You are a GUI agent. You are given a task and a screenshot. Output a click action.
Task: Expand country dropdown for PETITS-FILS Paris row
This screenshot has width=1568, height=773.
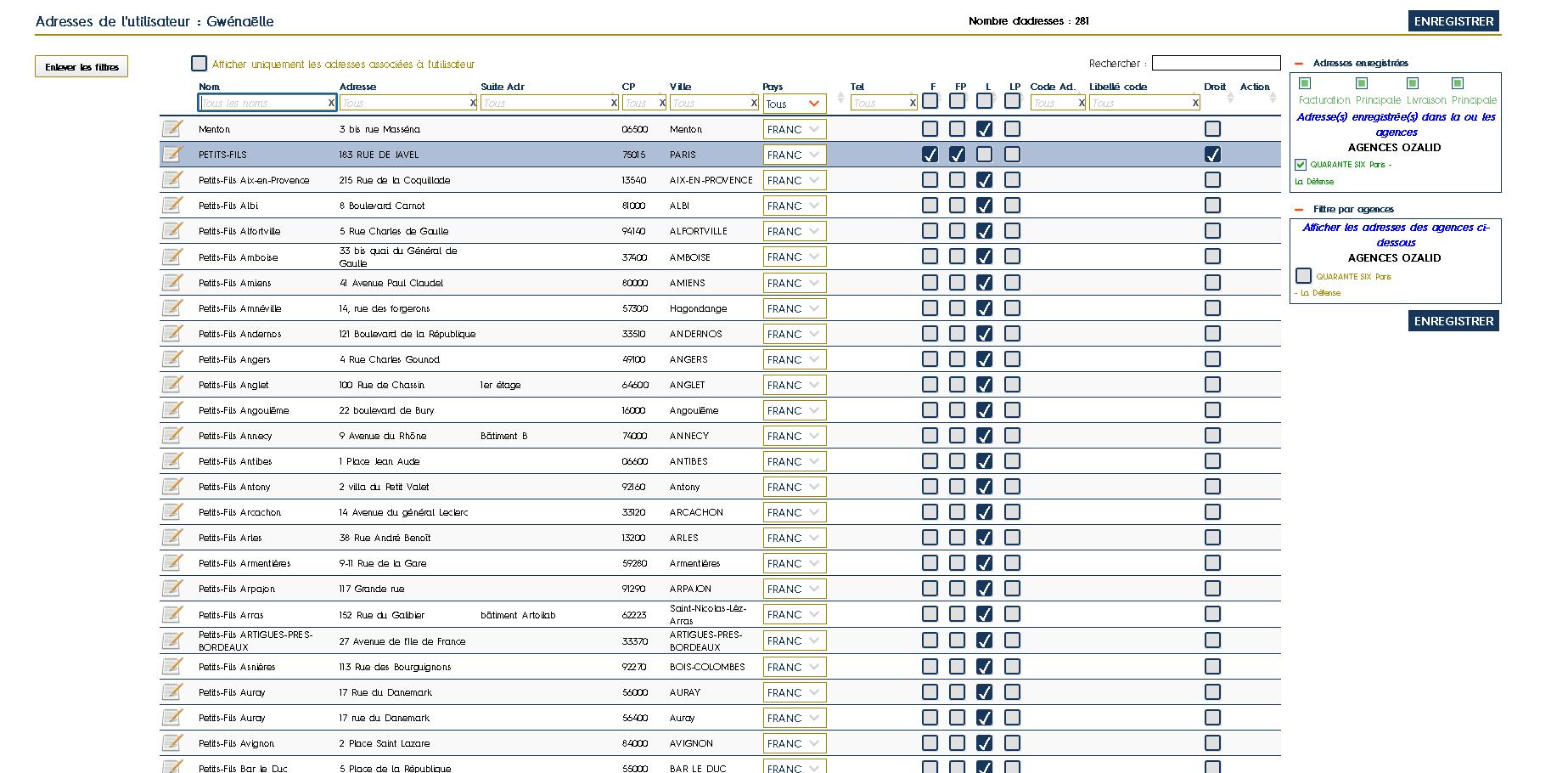(x=794, y=155)
